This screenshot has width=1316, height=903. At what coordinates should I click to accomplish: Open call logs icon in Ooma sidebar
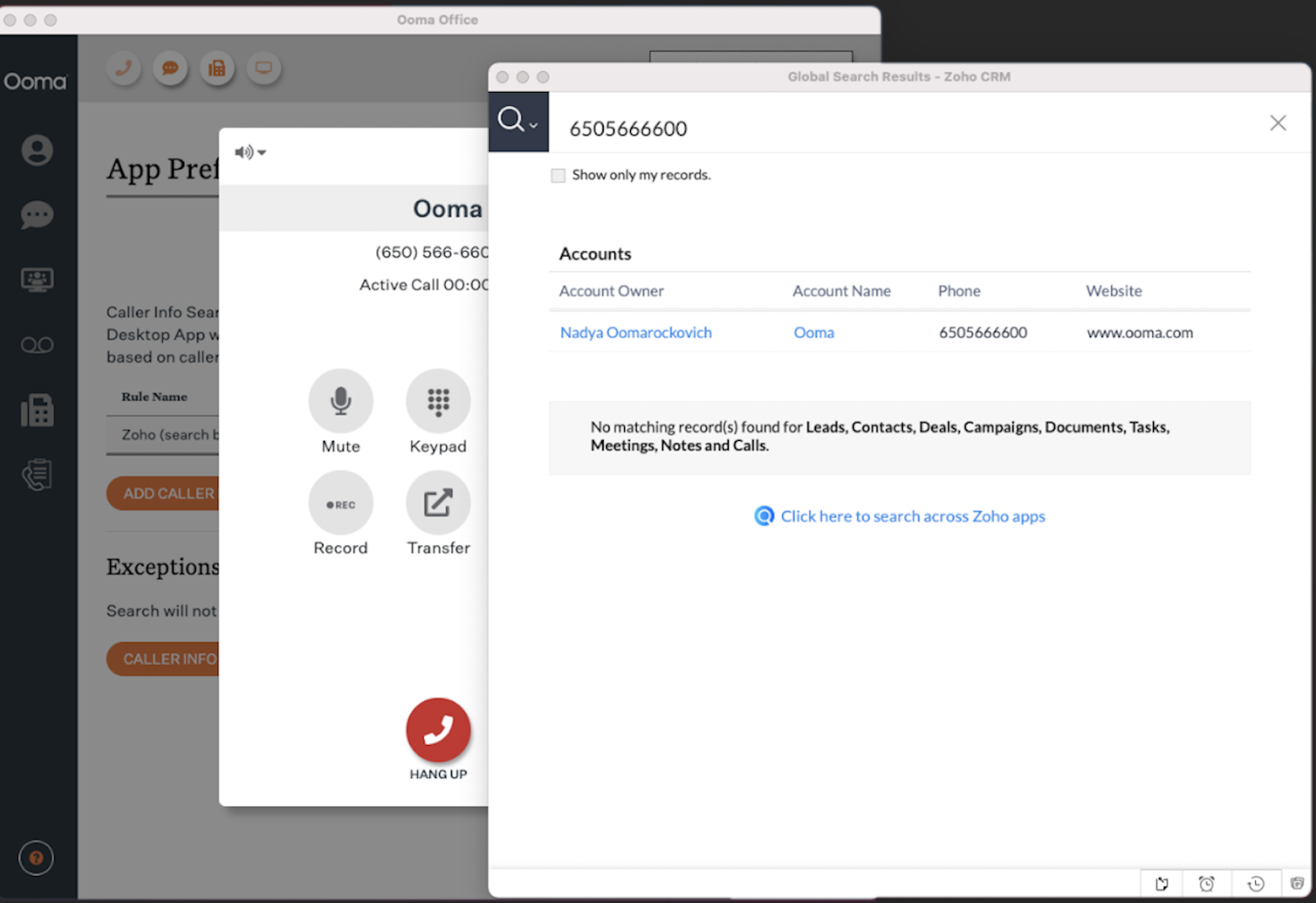[x=37, y=475]
